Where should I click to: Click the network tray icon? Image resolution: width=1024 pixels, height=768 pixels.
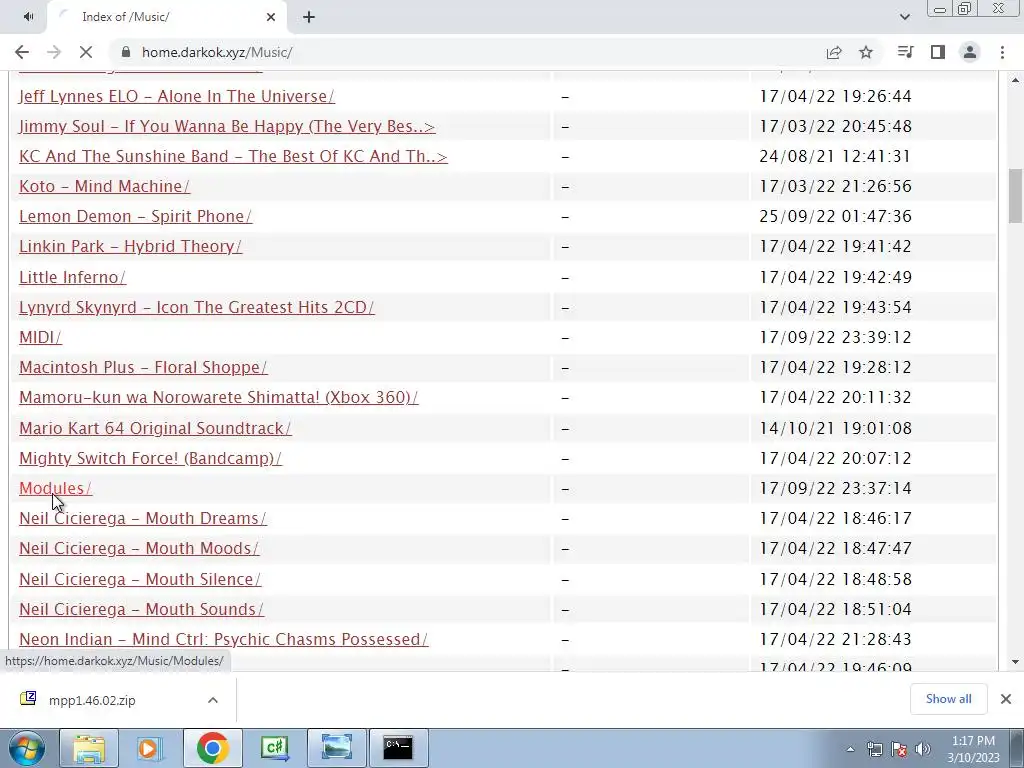(874, 749)
